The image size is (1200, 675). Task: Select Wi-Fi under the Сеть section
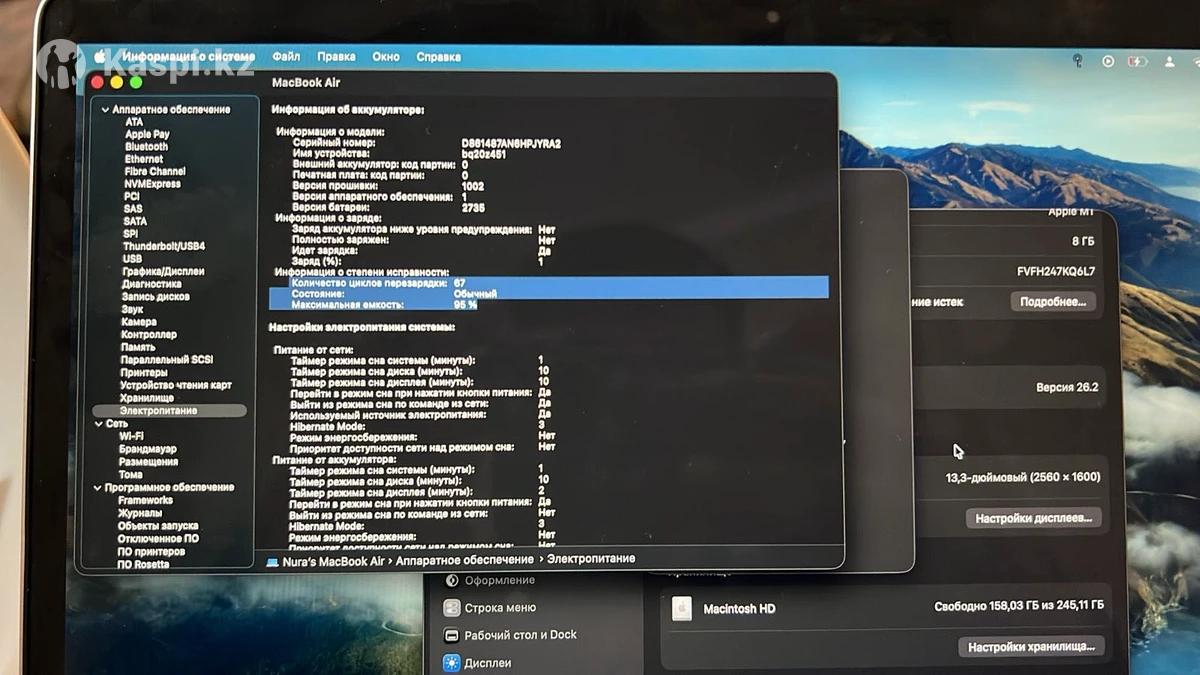click(x=131, y=437)
